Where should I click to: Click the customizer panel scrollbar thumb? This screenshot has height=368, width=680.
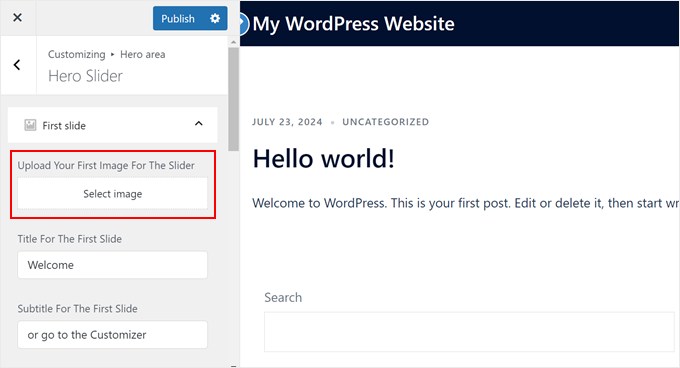(x=233, y=99)
